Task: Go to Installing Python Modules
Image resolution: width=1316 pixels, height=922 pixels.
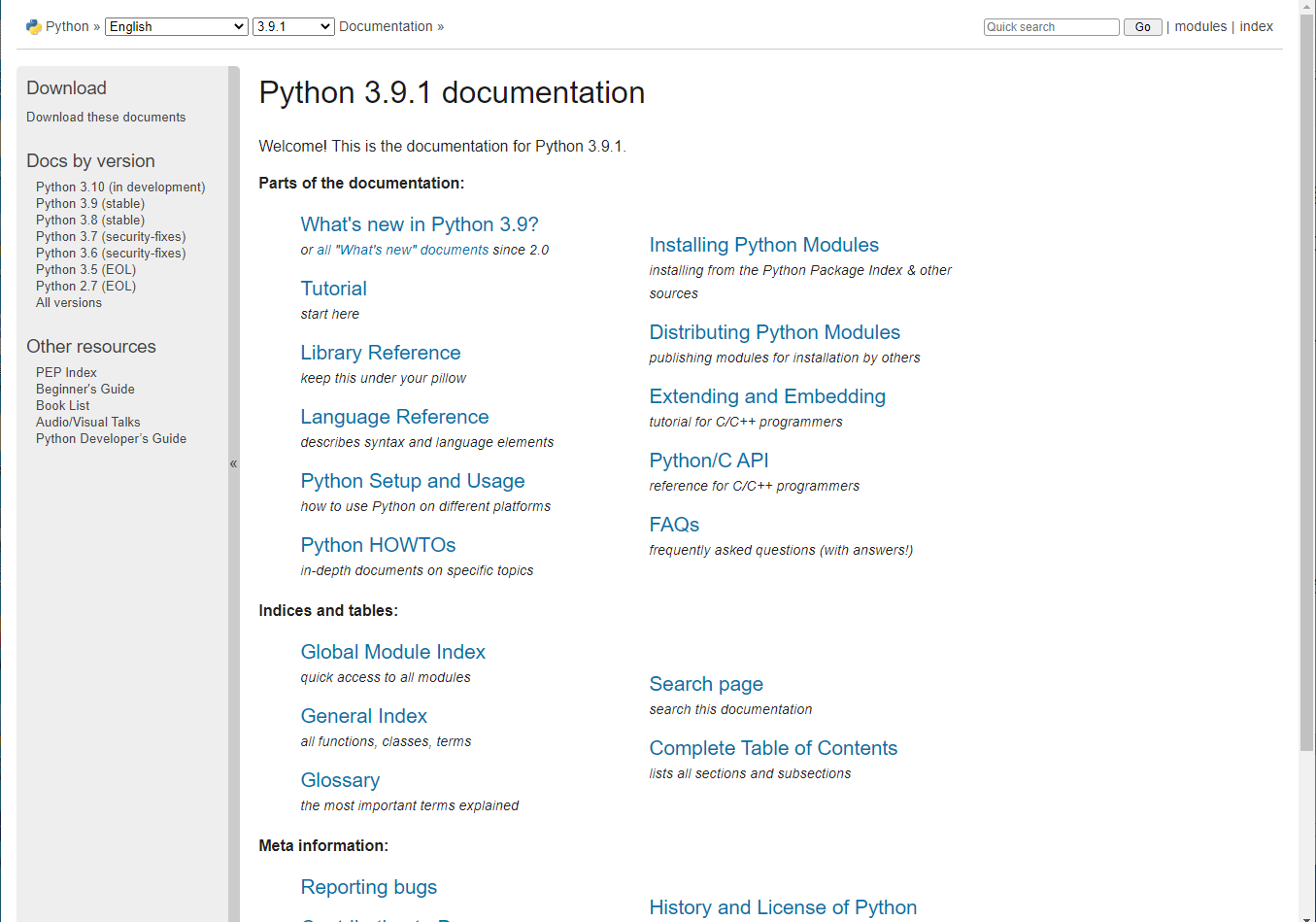Action: point(763,245)
